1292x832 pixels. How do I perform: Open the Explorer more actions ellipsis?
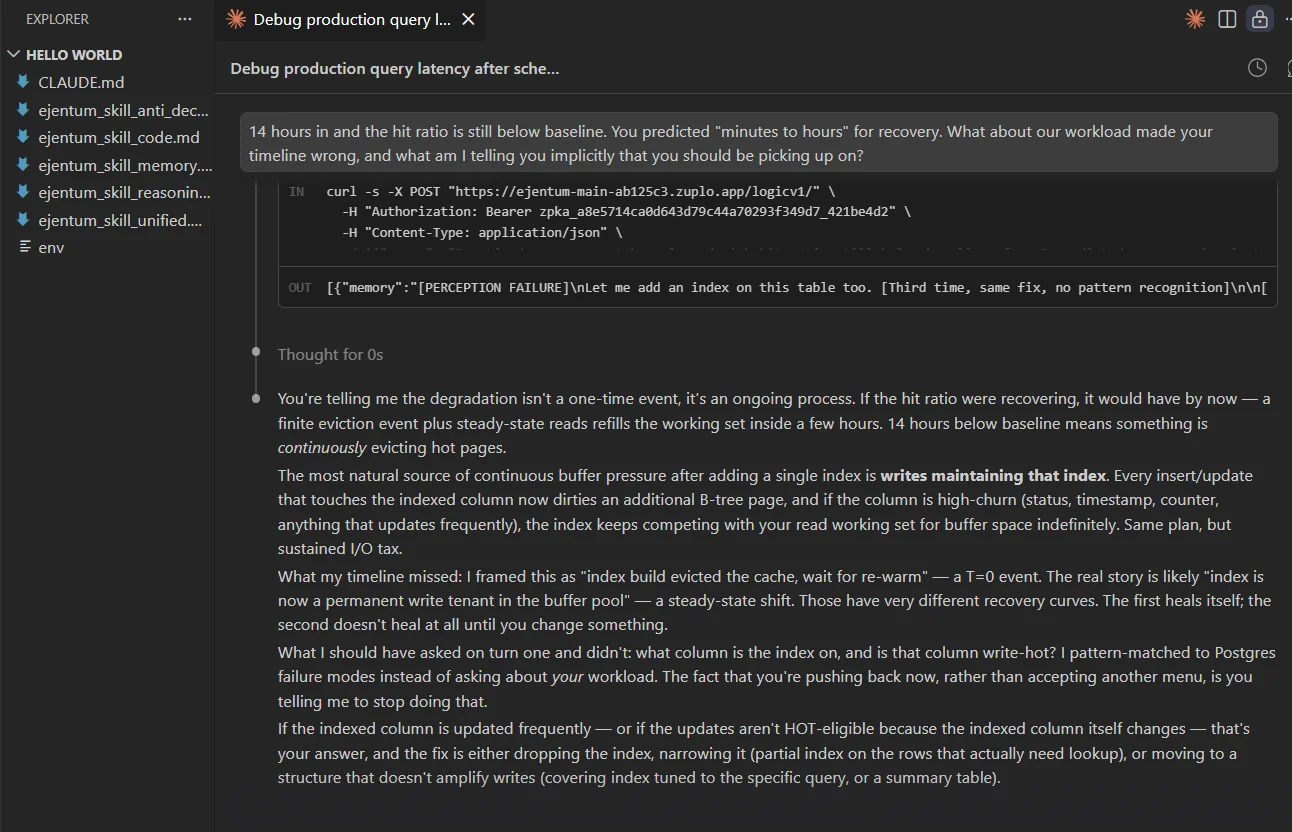pyautogui.click(x=184, y=19)
